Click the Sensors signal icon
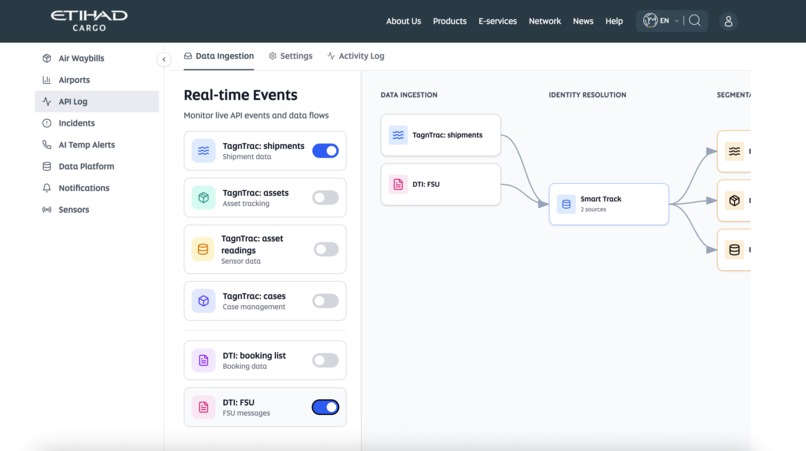This screenshot has height=451, width=806. coord(47,209)
